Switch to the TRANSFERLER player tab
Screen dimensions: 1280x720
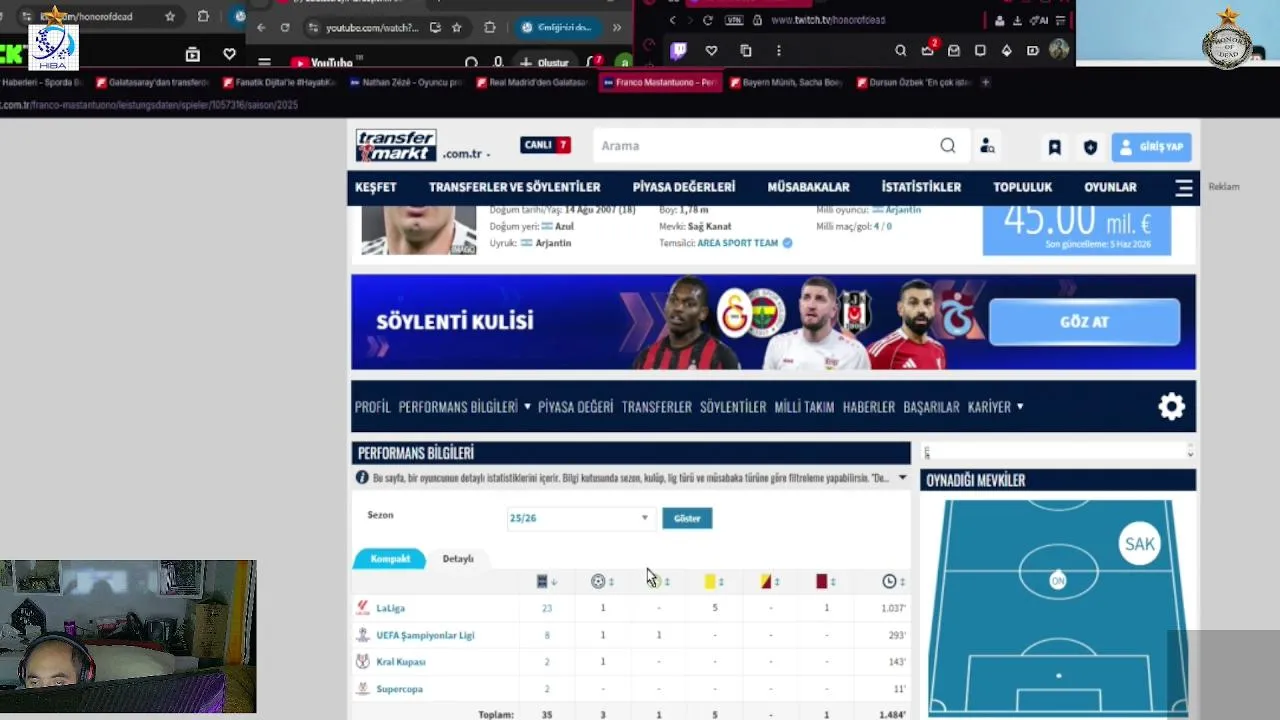click(x=657, y=407)
